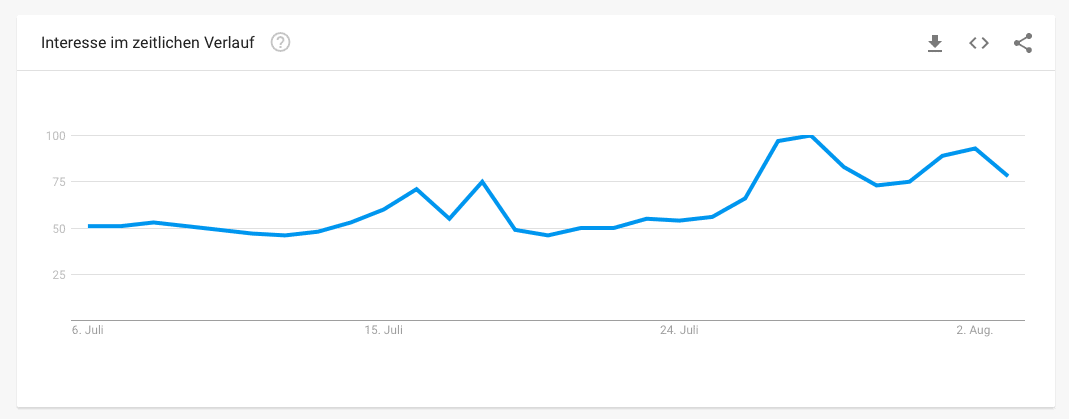Click the sharp peak touching the 75 gridline
The width and height of the screenshot is (1069, 419).
click(482, 181)
